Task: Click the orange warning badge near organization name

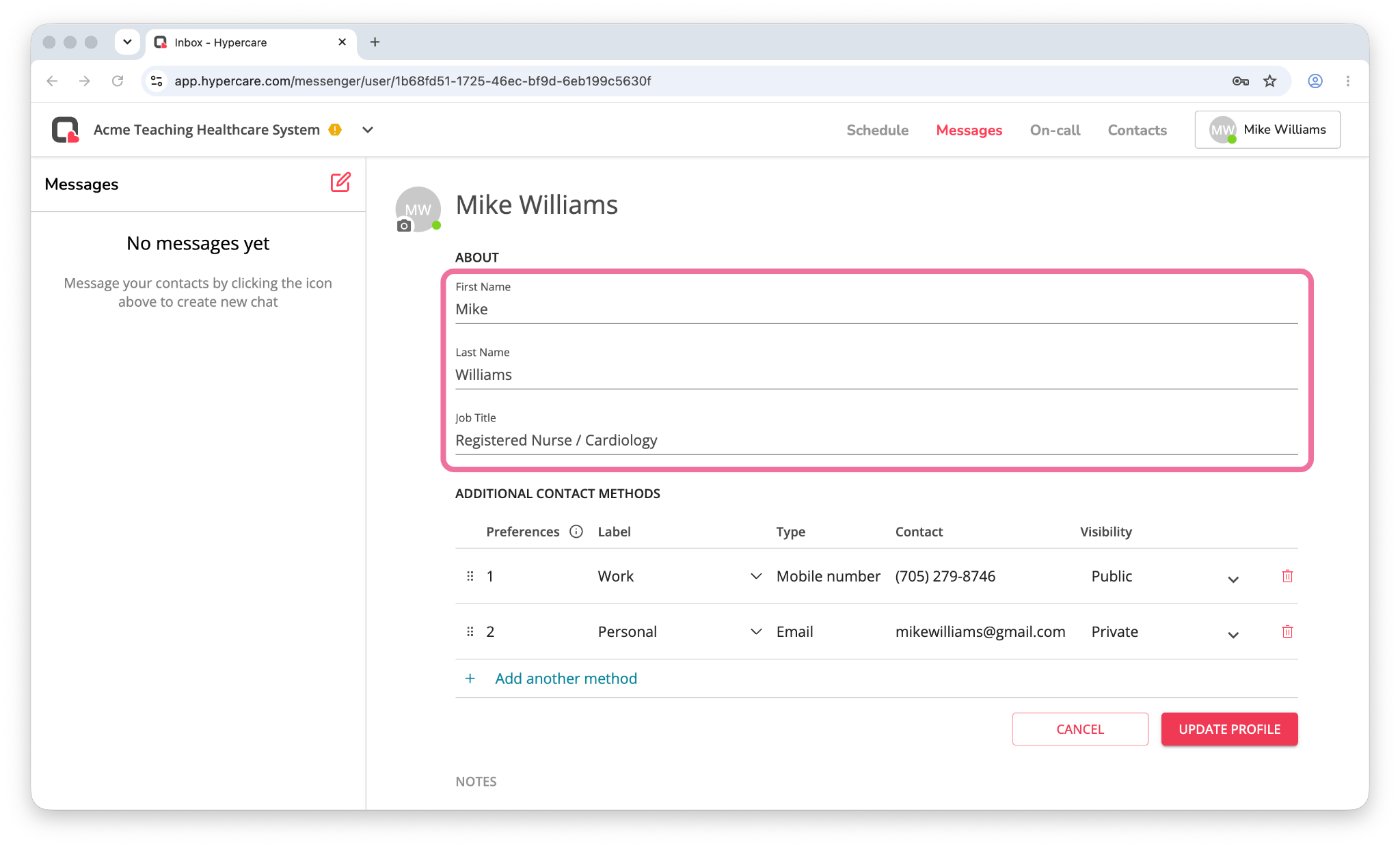Action: [335, 130]
